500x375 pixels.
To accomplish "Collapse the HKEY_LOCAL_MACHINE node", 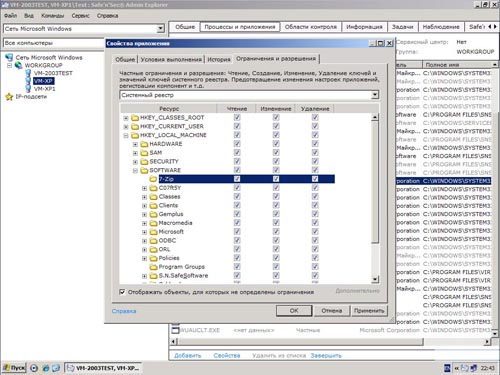I will coord(126,135).
